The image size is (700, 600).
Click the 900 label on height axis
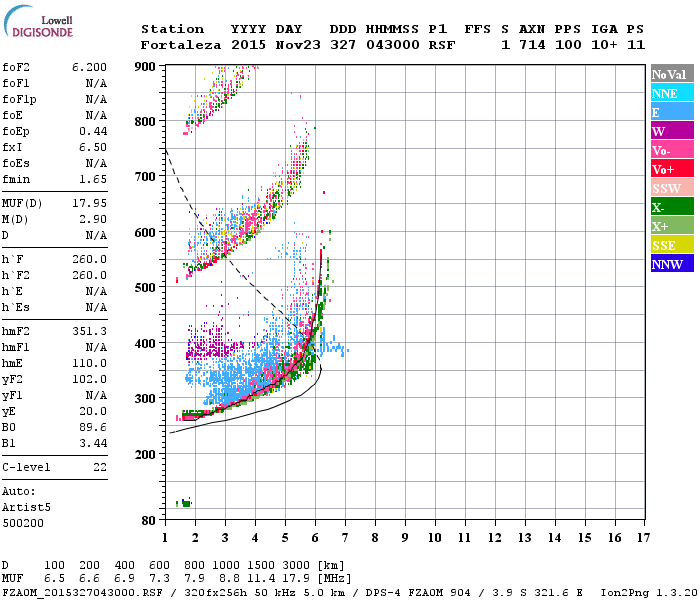point(145,67)
